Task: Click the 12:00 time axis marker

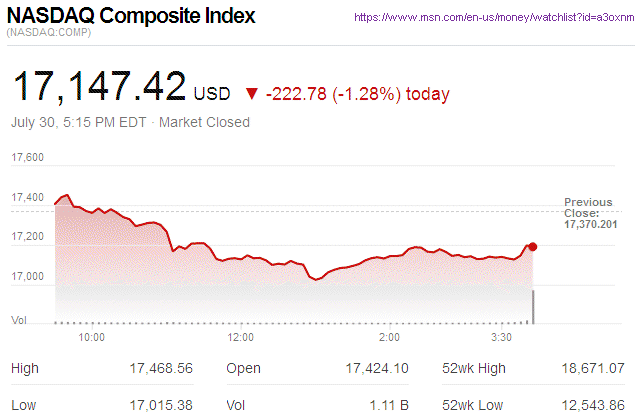Action: point(241,338)
